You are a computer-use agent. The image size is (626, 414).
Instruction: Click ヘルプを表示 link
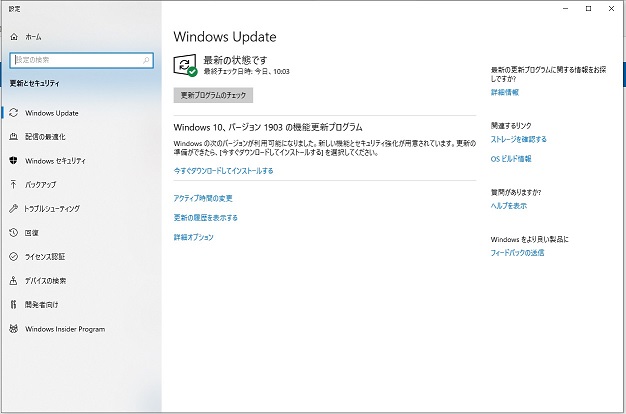[x=509, y=206]
